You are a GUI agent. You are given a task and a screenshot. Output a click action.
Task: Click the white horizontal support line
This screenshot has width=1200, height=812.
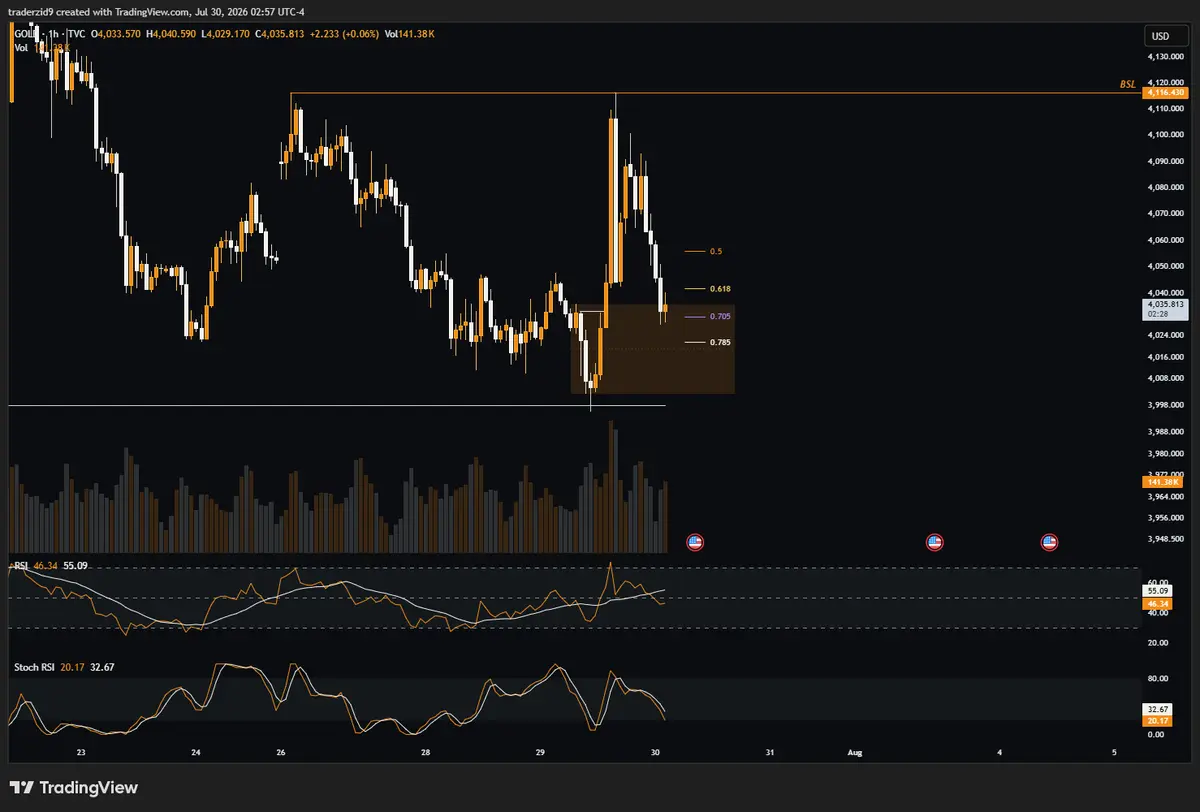[x=336, y=405]
